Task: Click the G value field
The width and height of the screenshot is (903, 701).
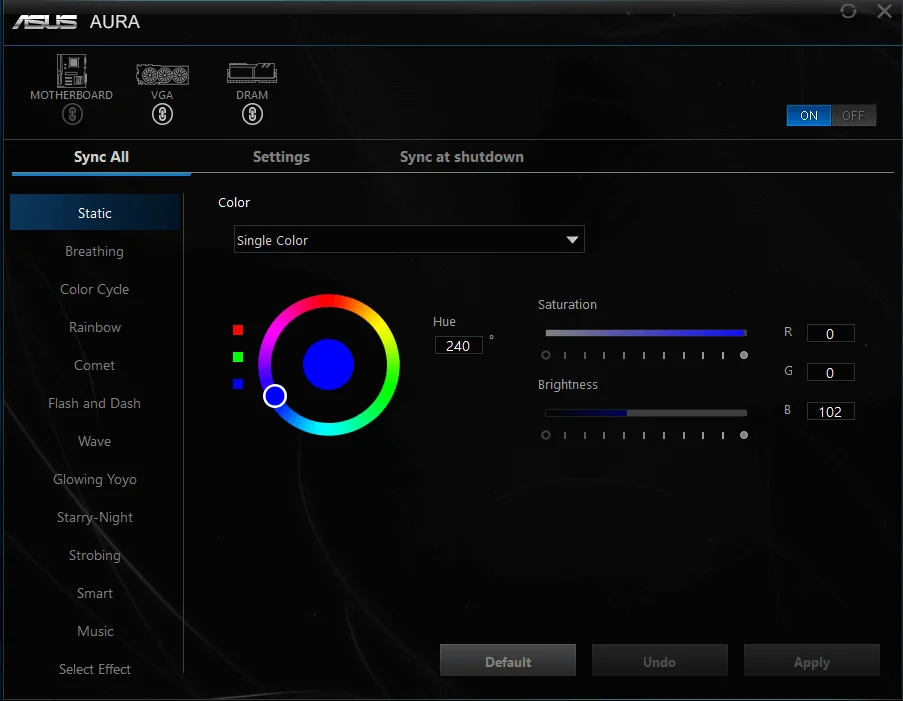Action: tap(830, 373)
